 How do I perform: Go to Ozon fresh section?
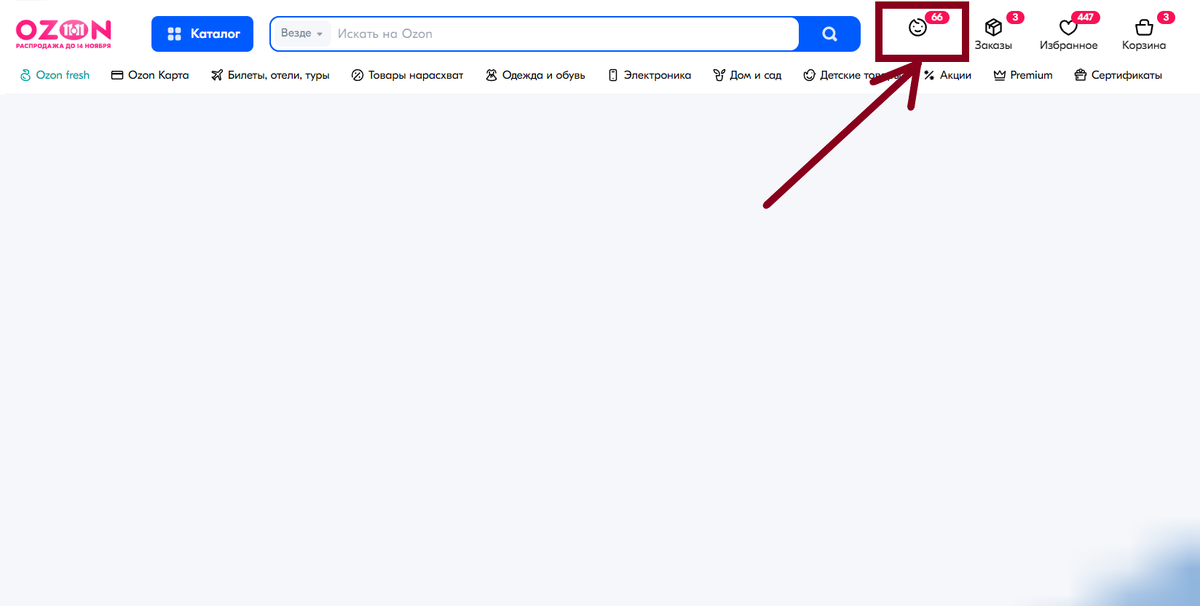(55, 75)
